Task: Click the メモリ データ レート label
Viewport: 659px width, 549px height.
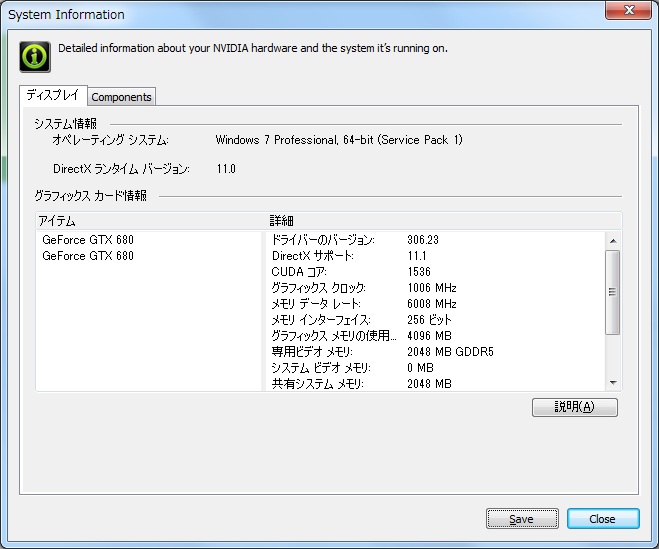Action: click(x=316, y=304)
